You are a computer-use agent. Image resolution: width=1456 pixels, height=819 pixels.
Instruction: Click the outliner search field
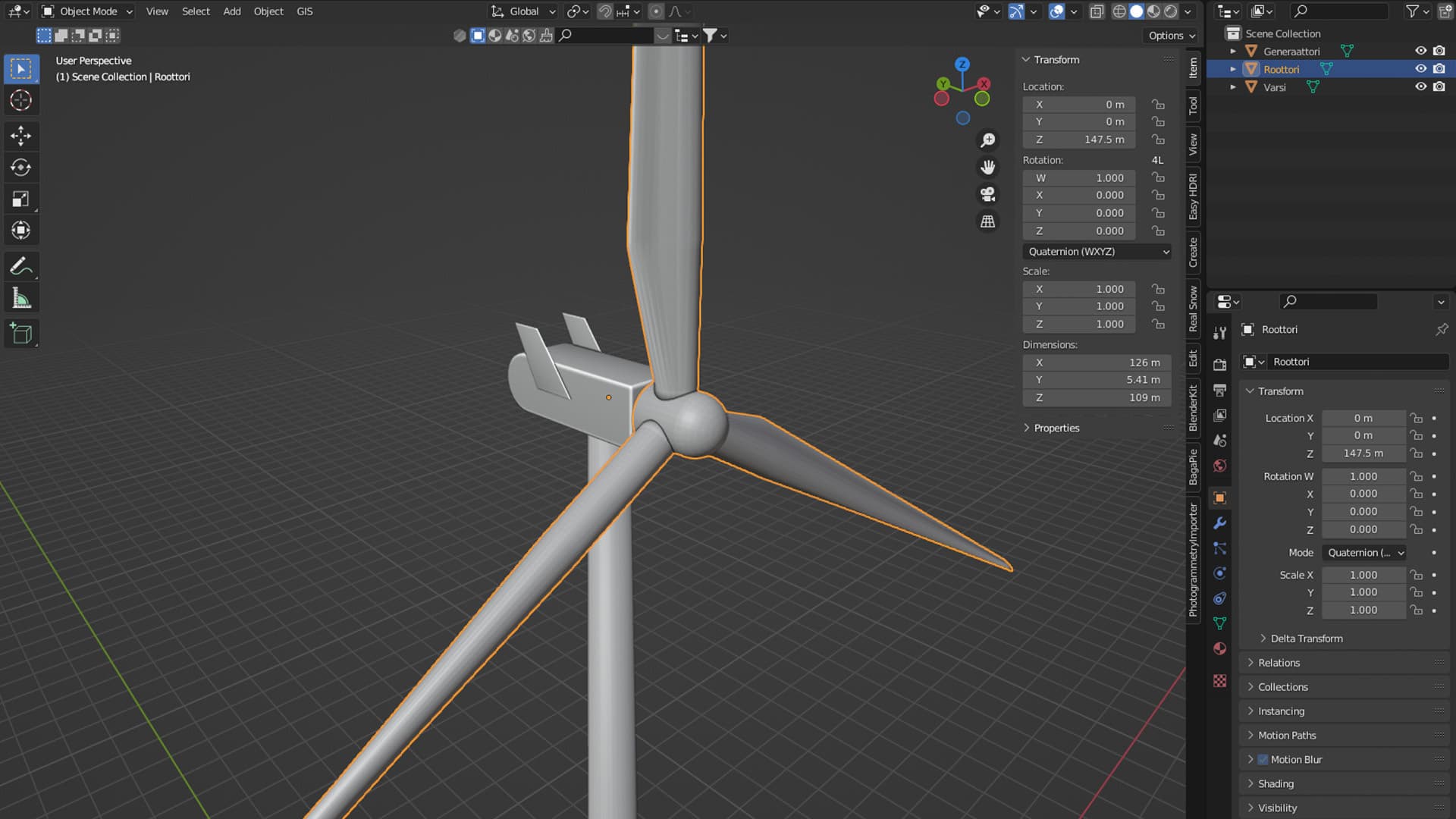point(1338,11)
